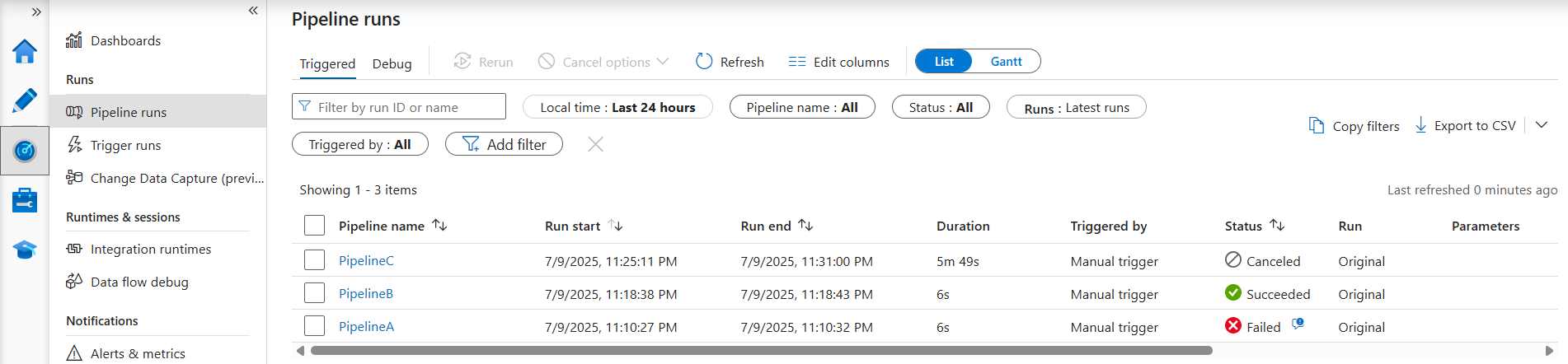Check the PipelineC row checkbox
The width and height of the screenshot is (1568, 364).
(x=314, y=260)
